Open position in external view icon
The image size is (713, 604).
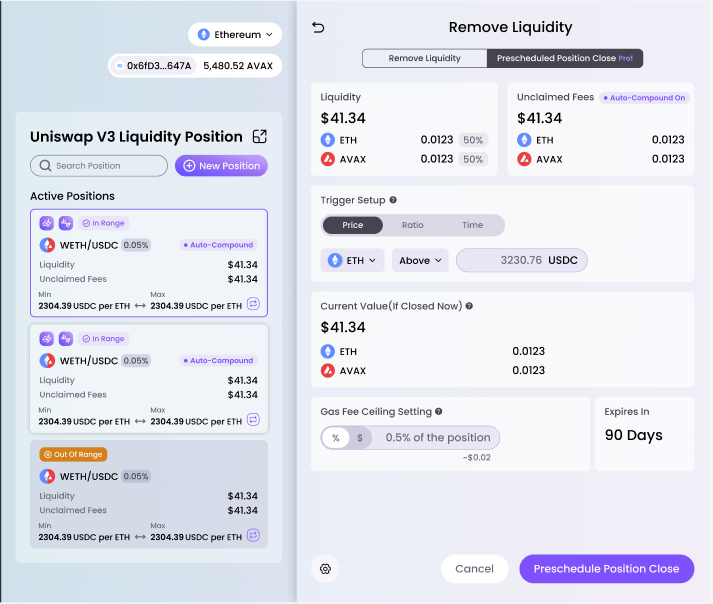point(259,137)
